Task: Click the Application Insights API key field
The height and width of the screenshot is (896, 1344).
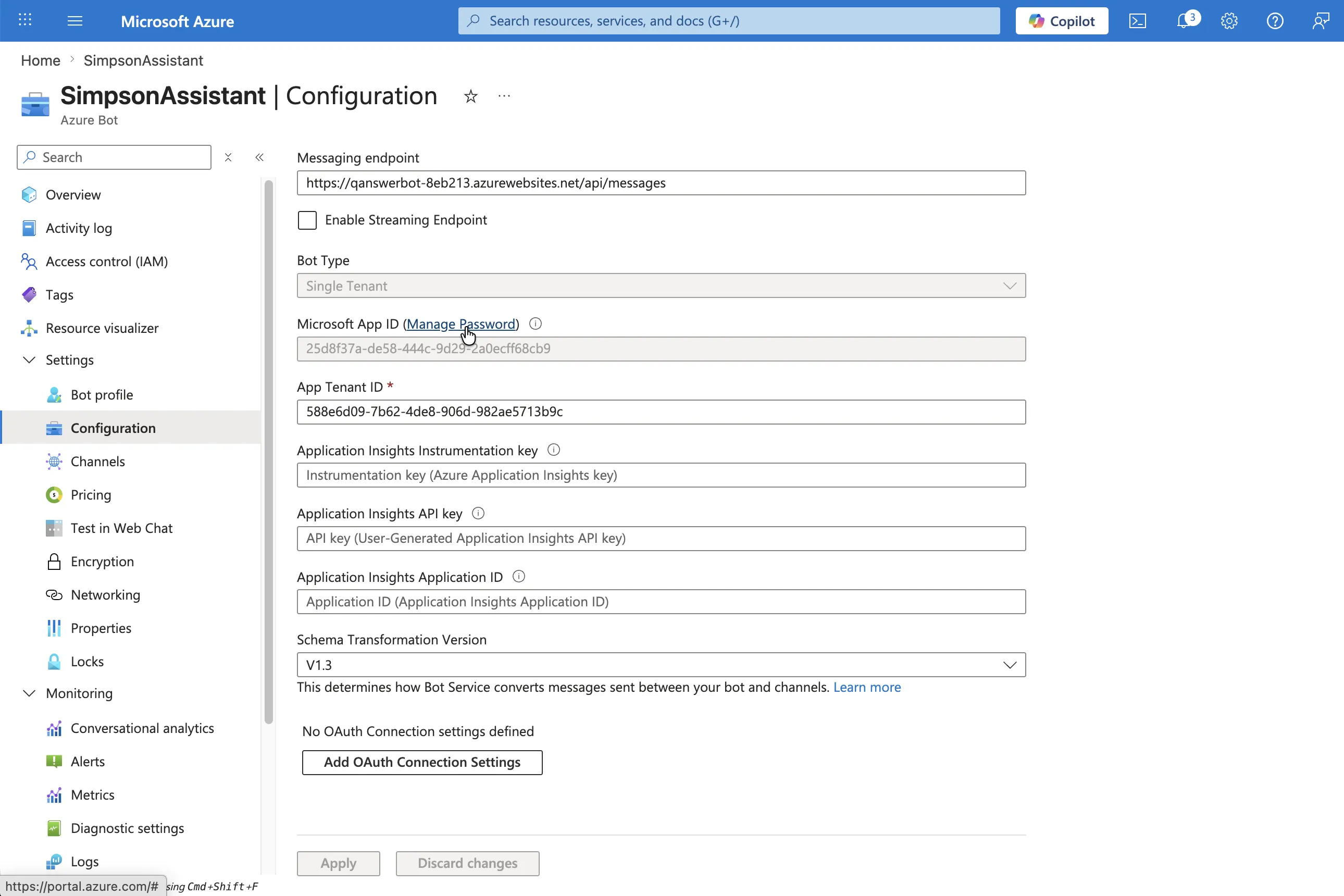Action: 661,539
